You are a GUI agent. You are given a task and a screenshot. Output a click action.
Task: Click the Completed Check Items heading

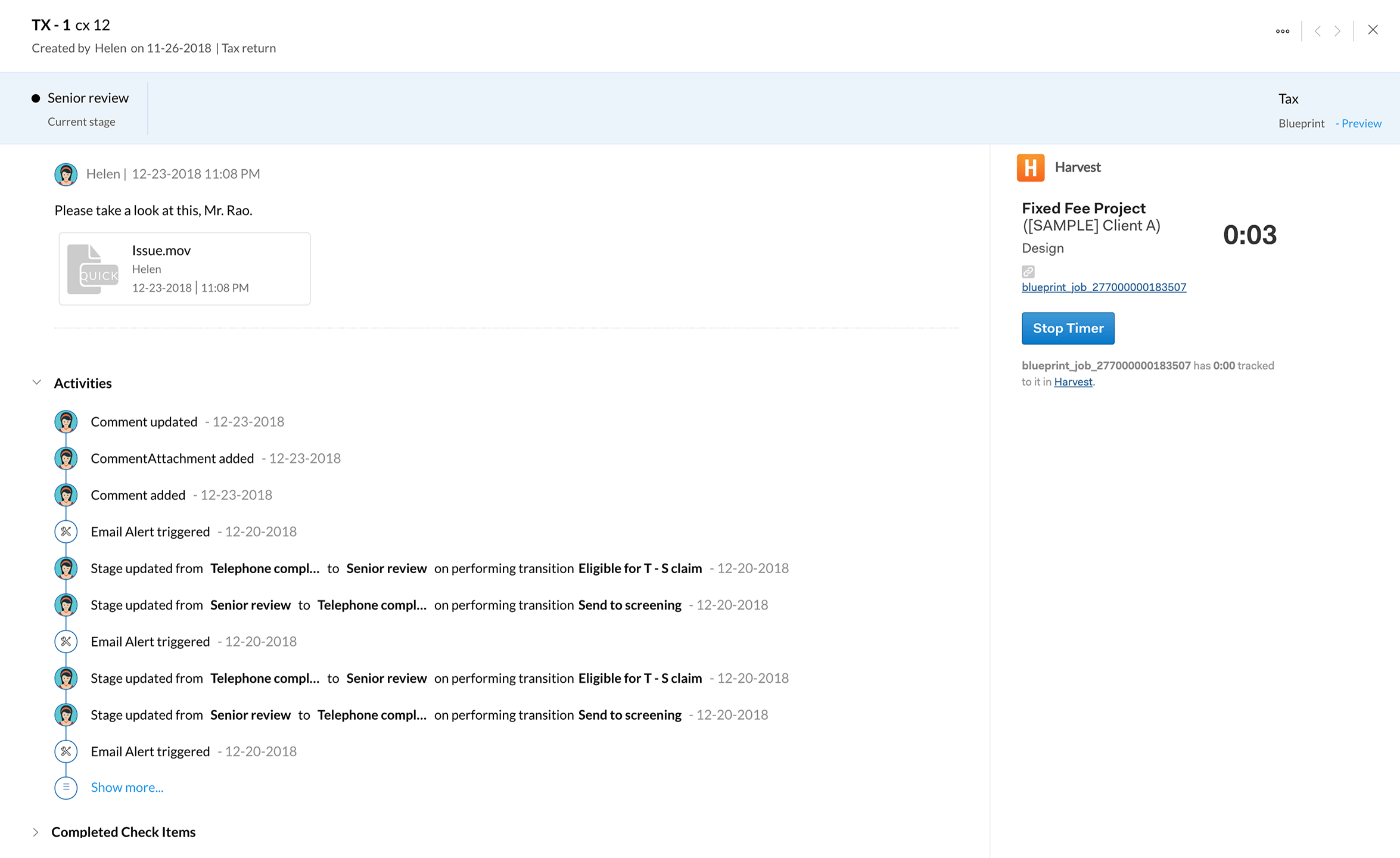pos(123,832)
